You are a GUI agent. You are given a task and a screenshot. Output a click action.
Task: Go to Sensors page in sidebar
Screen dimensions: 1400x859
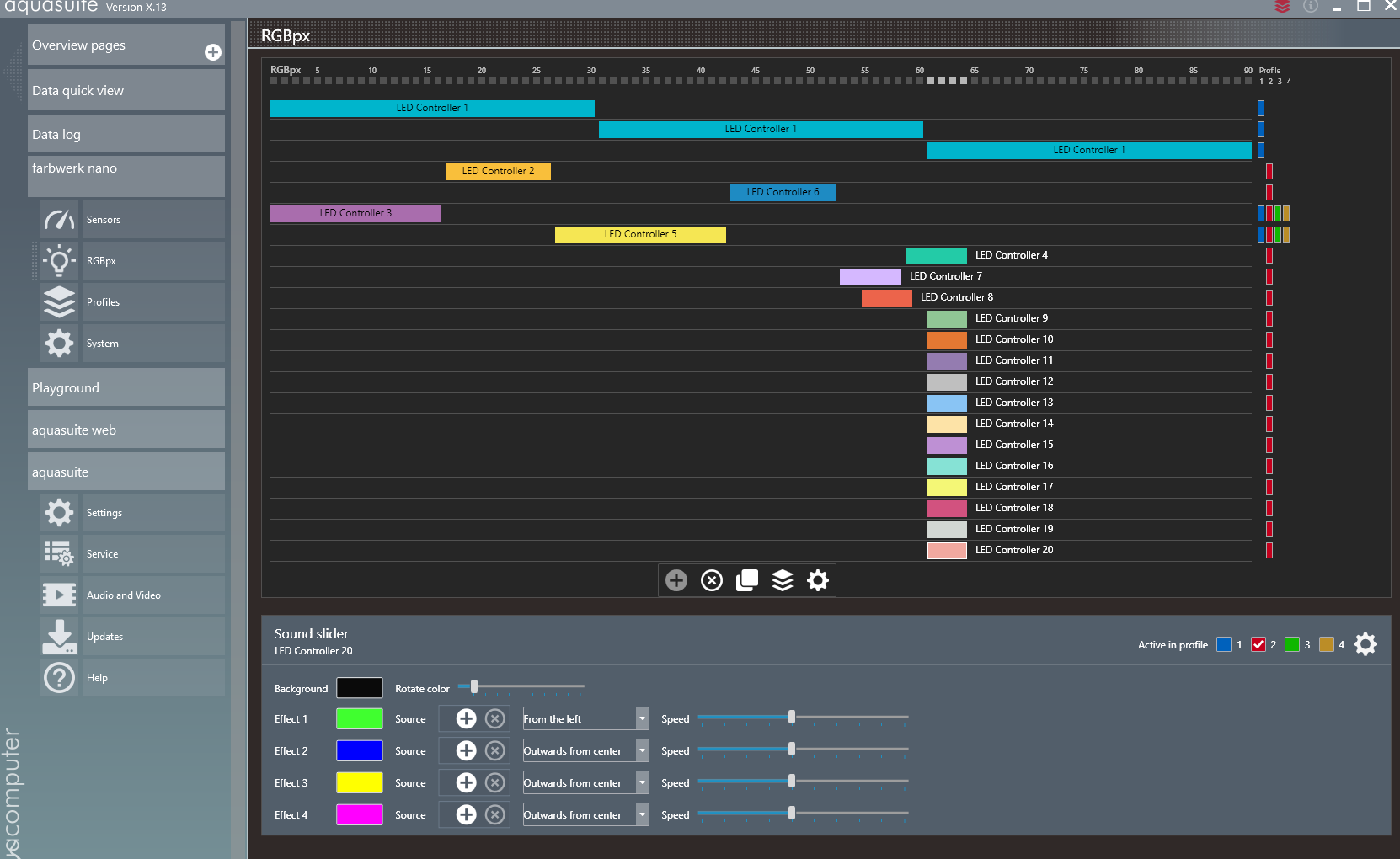(x=103, y=219)
